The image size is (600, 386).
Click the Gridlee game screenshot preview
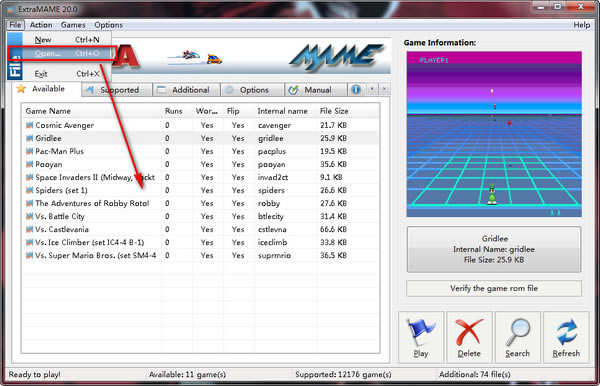pos(494,134)
